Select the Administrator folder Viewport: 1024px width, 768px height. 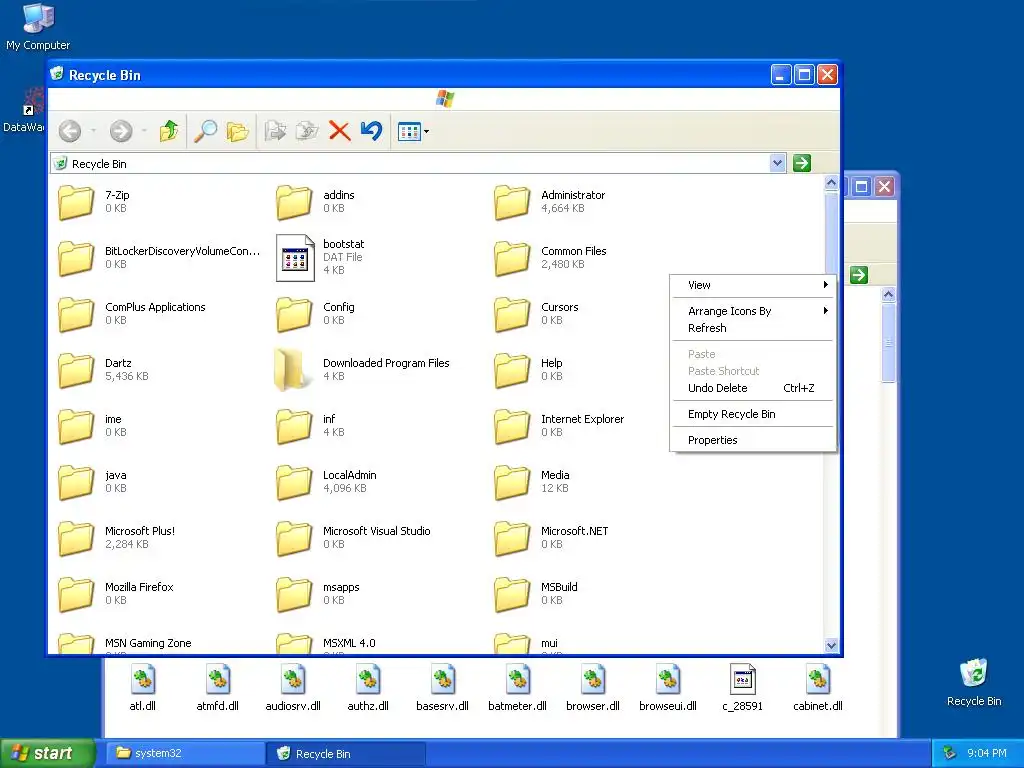[x=512, y=202]
